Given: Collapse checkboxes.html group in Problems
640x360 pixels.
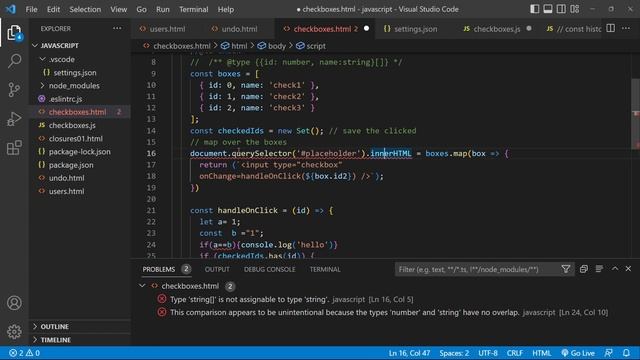Looking at the screenshot, I should tap(142, 286).
